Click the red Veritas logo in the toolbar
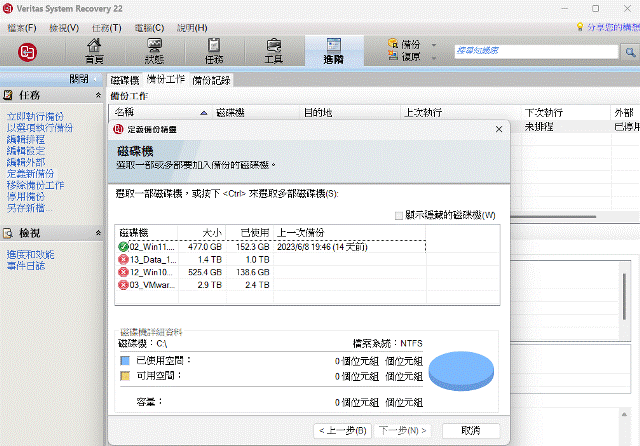 [x=27, y=52]
